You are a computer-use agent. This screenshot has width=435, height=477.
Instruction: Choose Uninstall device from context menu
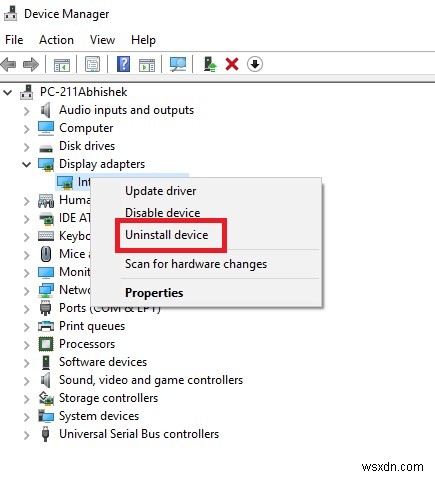167,235
